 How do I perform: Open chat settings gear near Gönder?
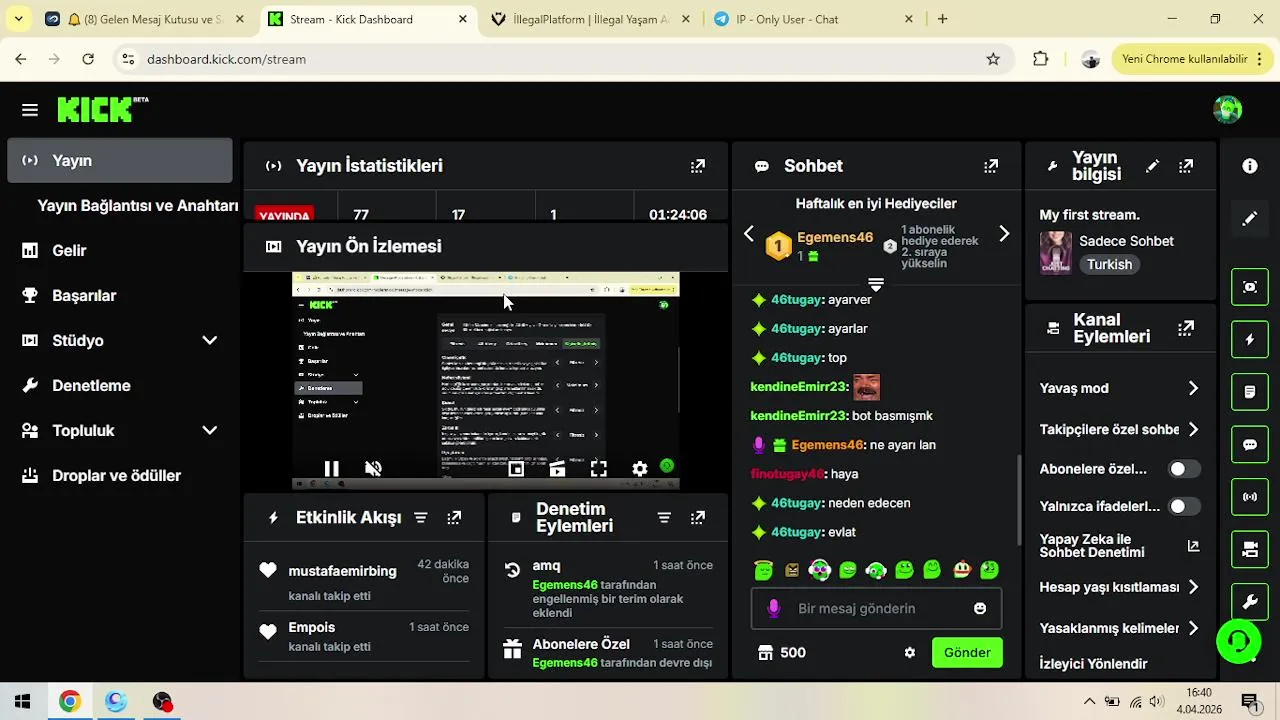click(x=909, y=652)
